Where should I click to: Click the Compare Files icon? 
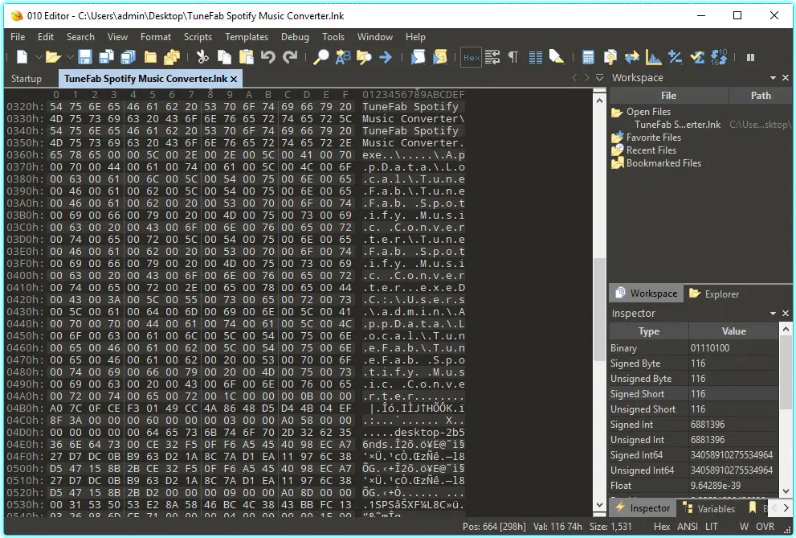[610, 57]
